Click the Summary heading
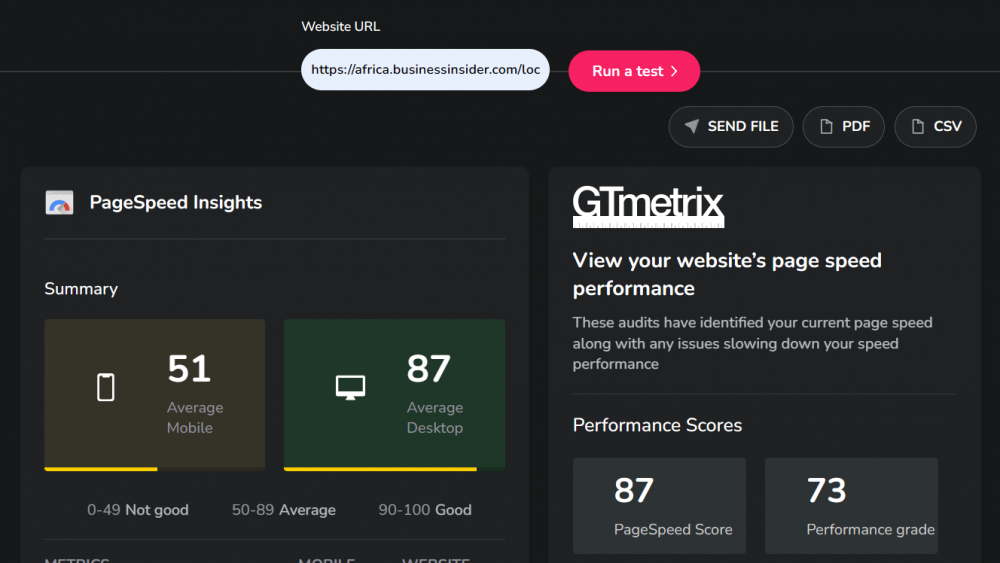The image size is (1000, 563). click(81, 289)
